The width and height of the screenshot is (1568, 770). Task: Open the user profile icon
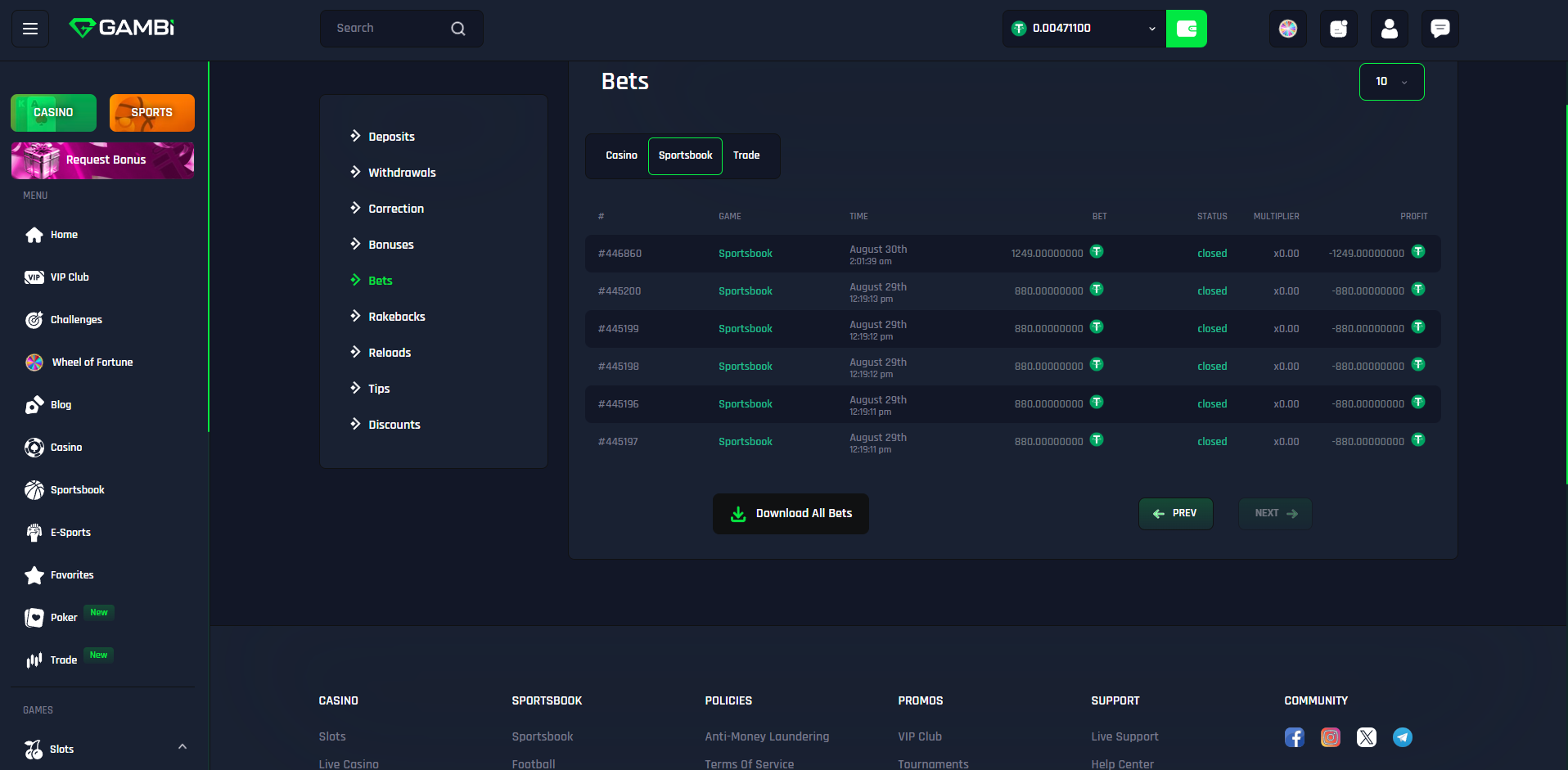pos(1390,29)
